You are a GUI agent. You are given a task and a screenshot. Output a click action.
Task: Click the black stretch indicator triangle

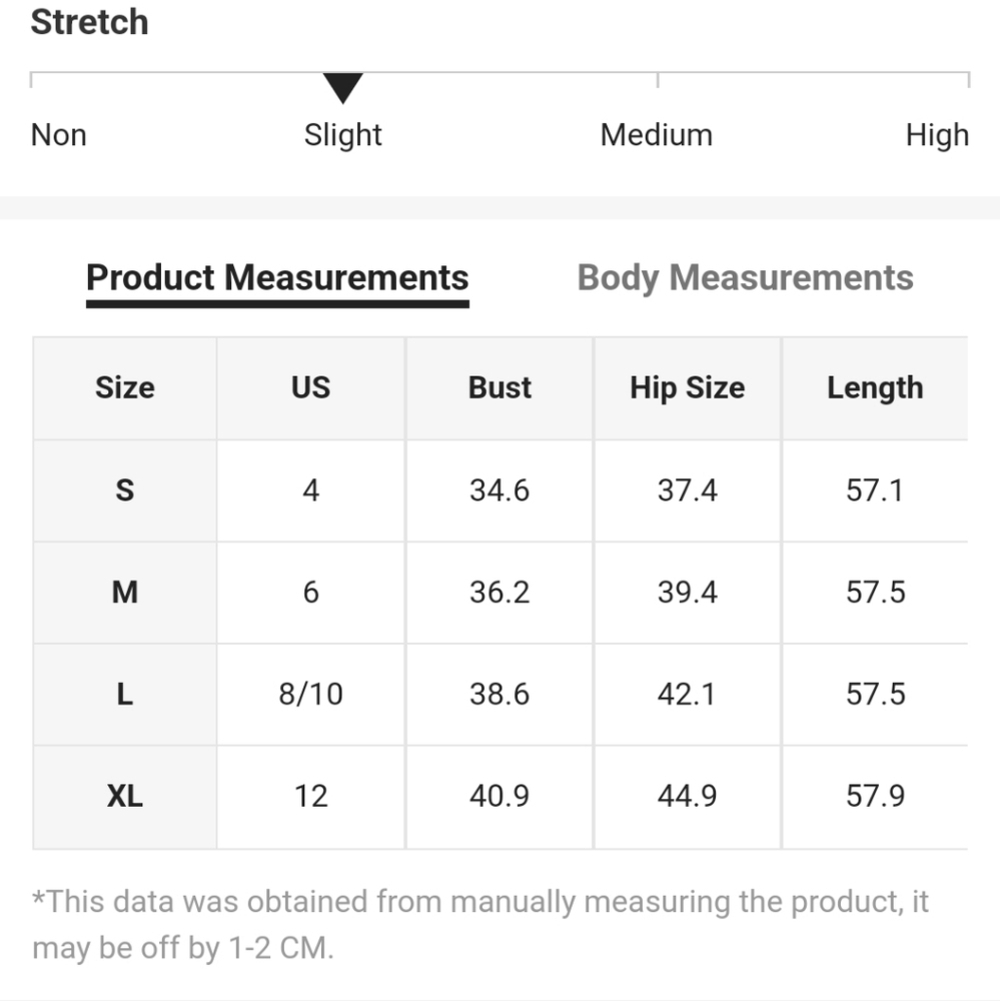pos(343,87)
